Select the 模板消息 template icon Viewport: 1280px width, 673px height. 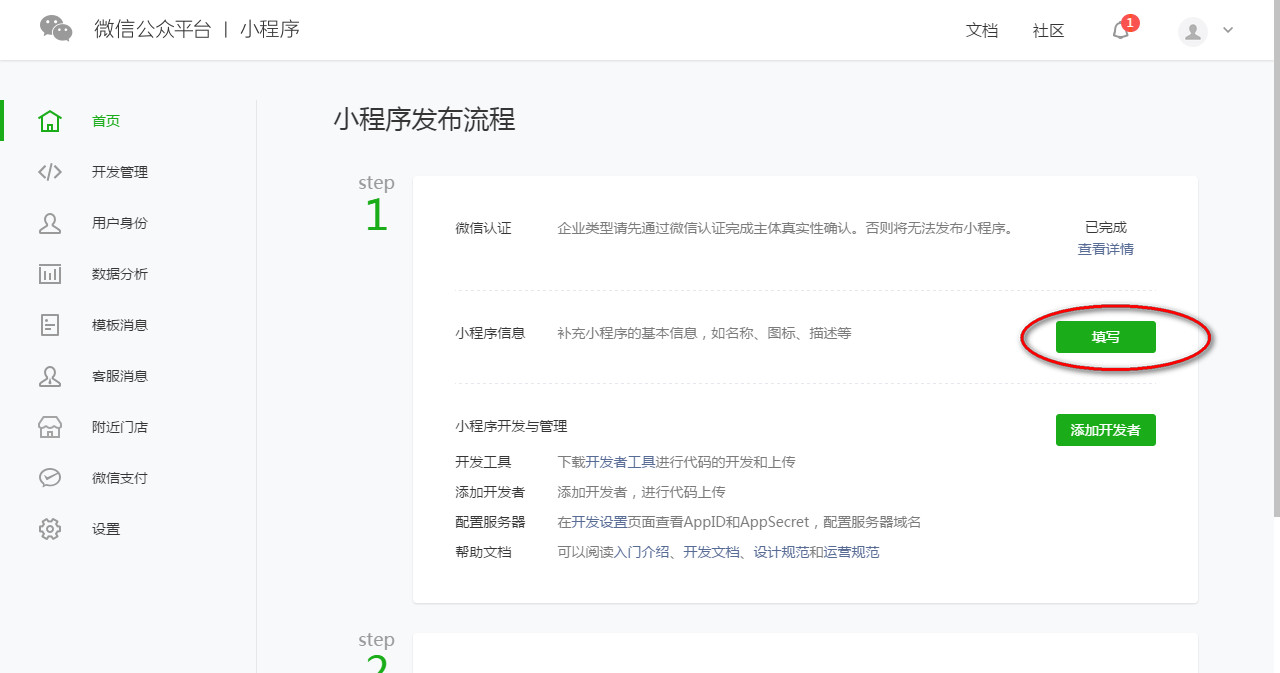click(50, 324)
